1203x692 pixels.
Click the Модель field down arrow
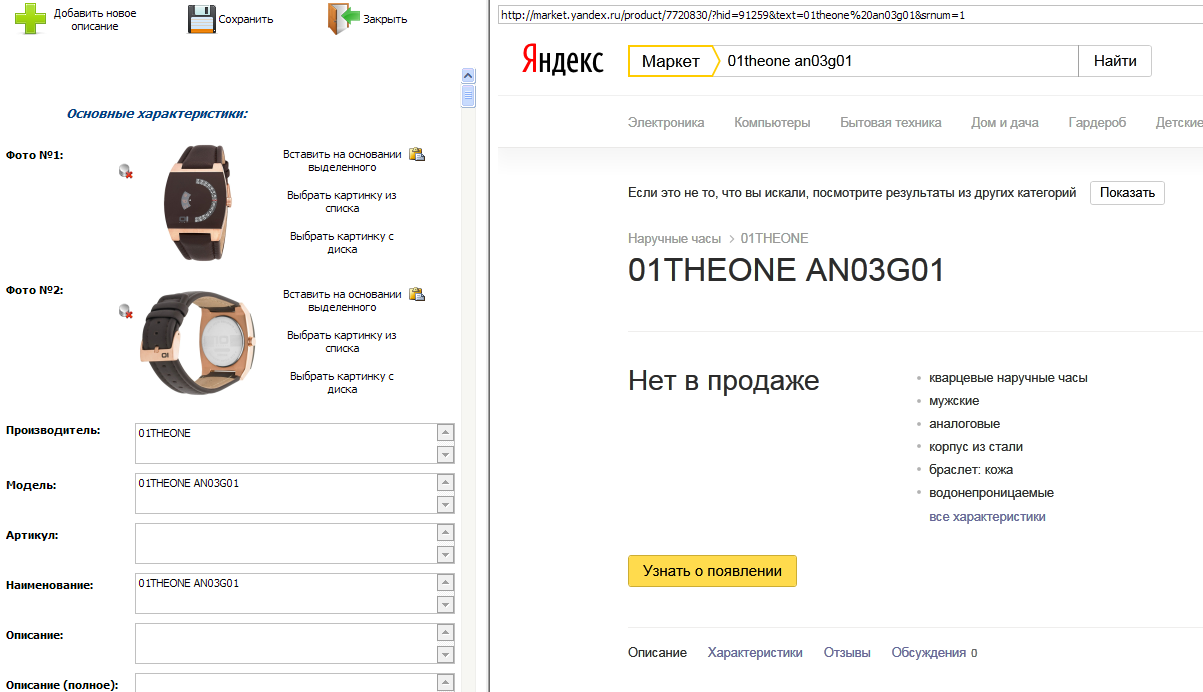[446, 504]
